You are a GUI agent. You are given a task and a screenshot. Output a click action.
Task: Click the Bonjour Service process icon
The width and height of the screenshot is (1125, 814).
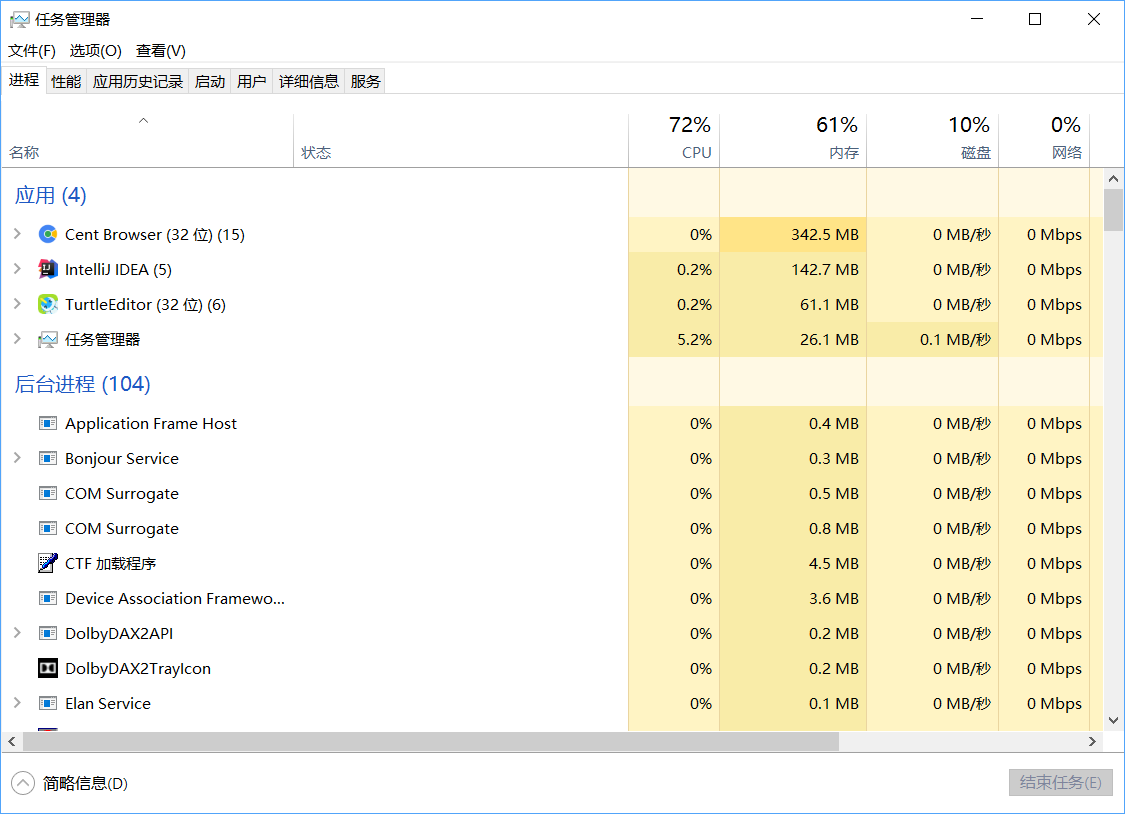pyautogui.click(x=48, y=458)
